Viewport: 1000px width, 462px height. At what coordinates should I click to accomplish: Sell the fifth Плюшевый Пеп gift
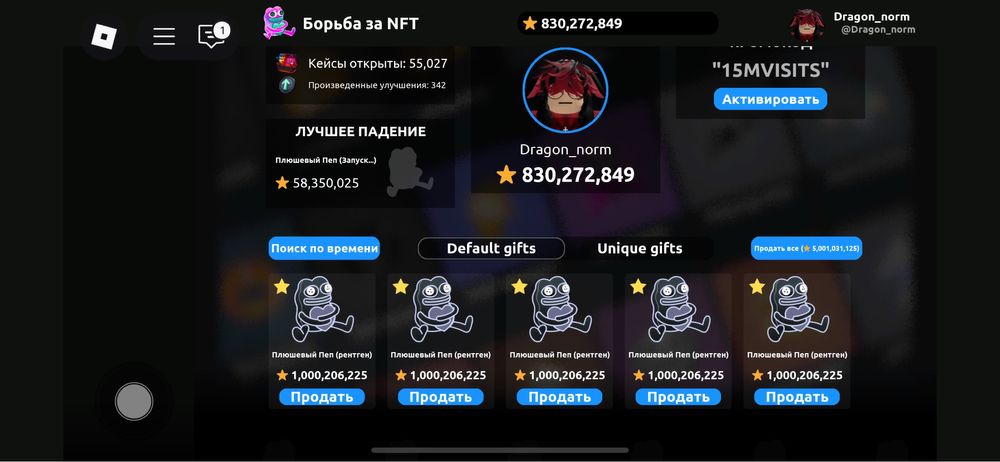click(x=797, y=397)
